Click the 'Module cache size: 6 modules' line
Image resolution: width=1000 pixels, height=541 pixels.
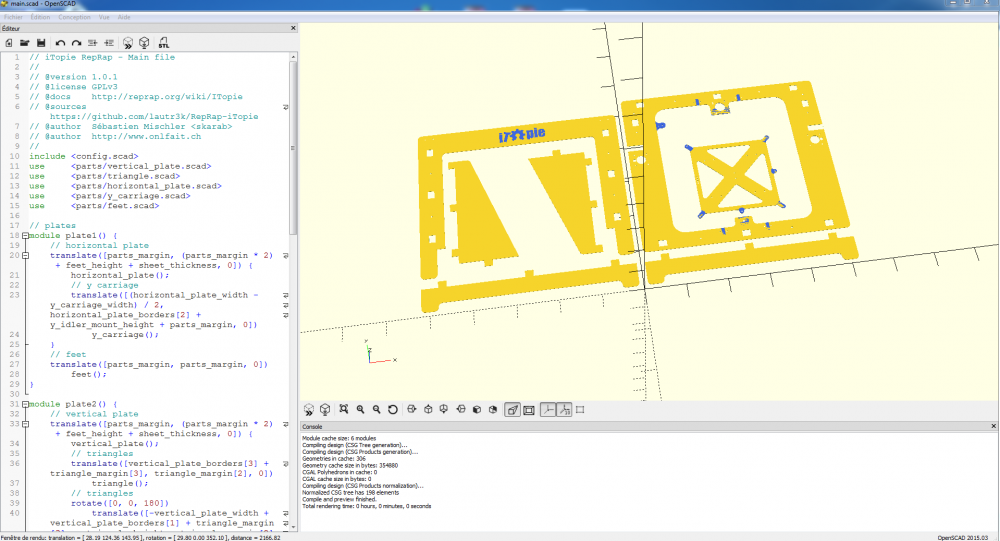pyautogui.click(x=339, y=438)
